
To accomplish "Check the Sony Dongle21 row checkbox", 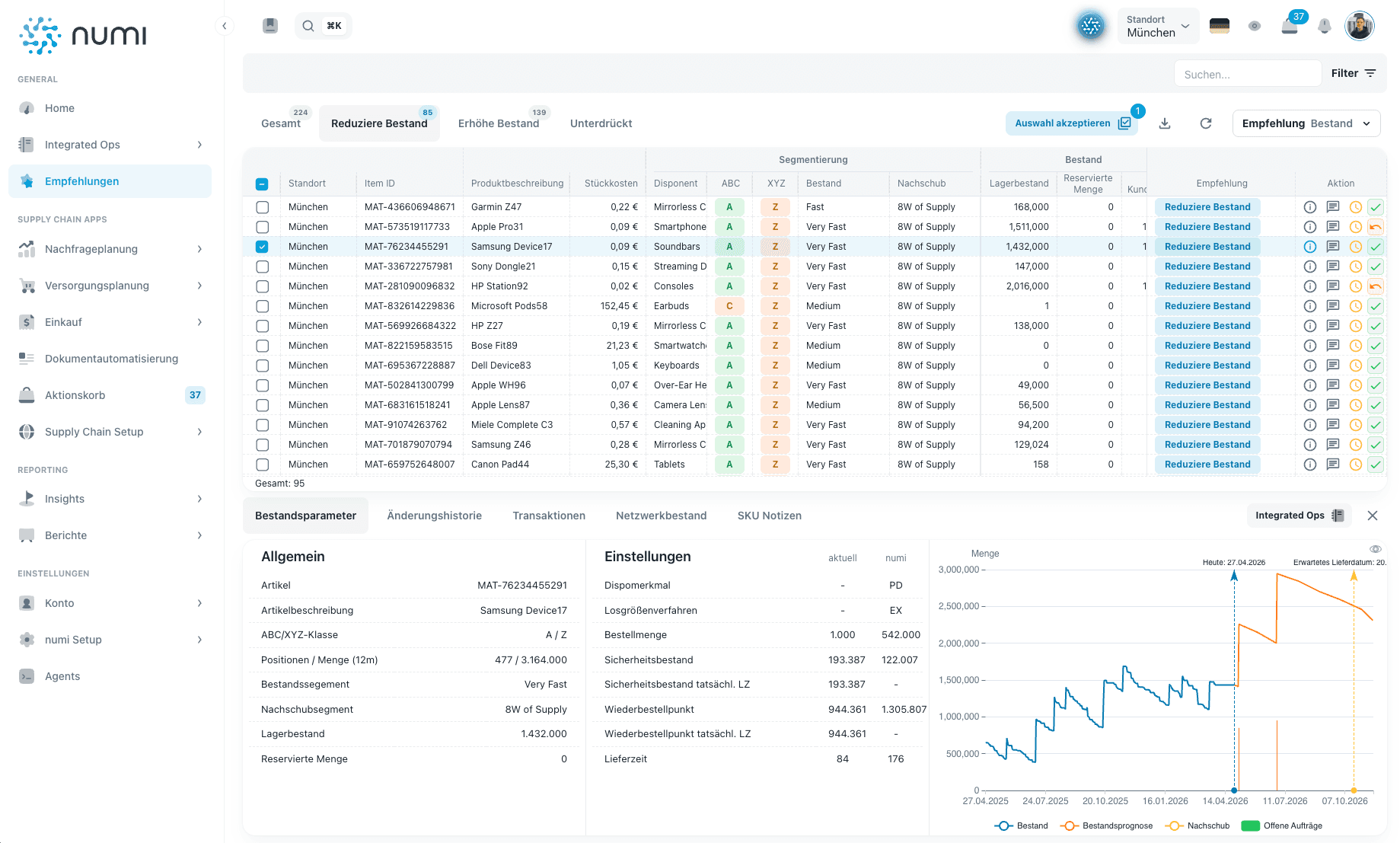I will coord(263,267).
